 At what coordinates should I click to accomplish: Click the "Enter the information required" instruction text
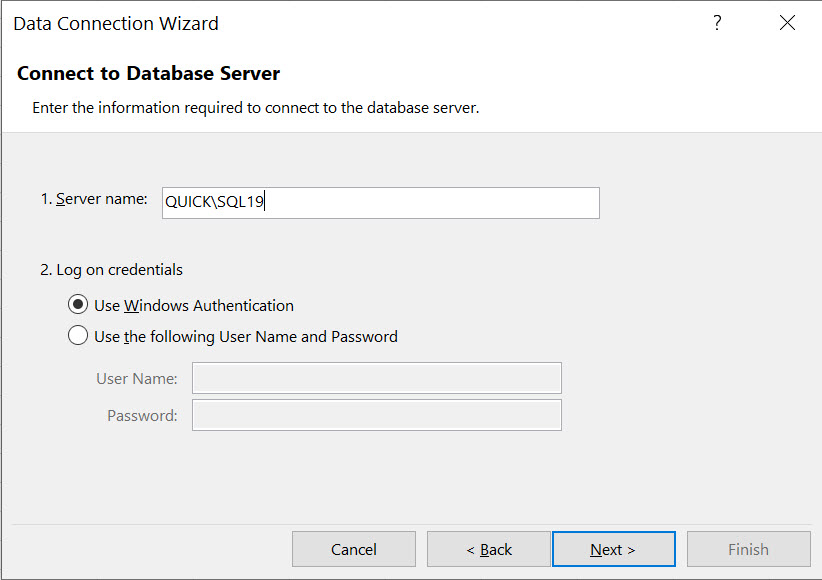(x=255, y=107)
